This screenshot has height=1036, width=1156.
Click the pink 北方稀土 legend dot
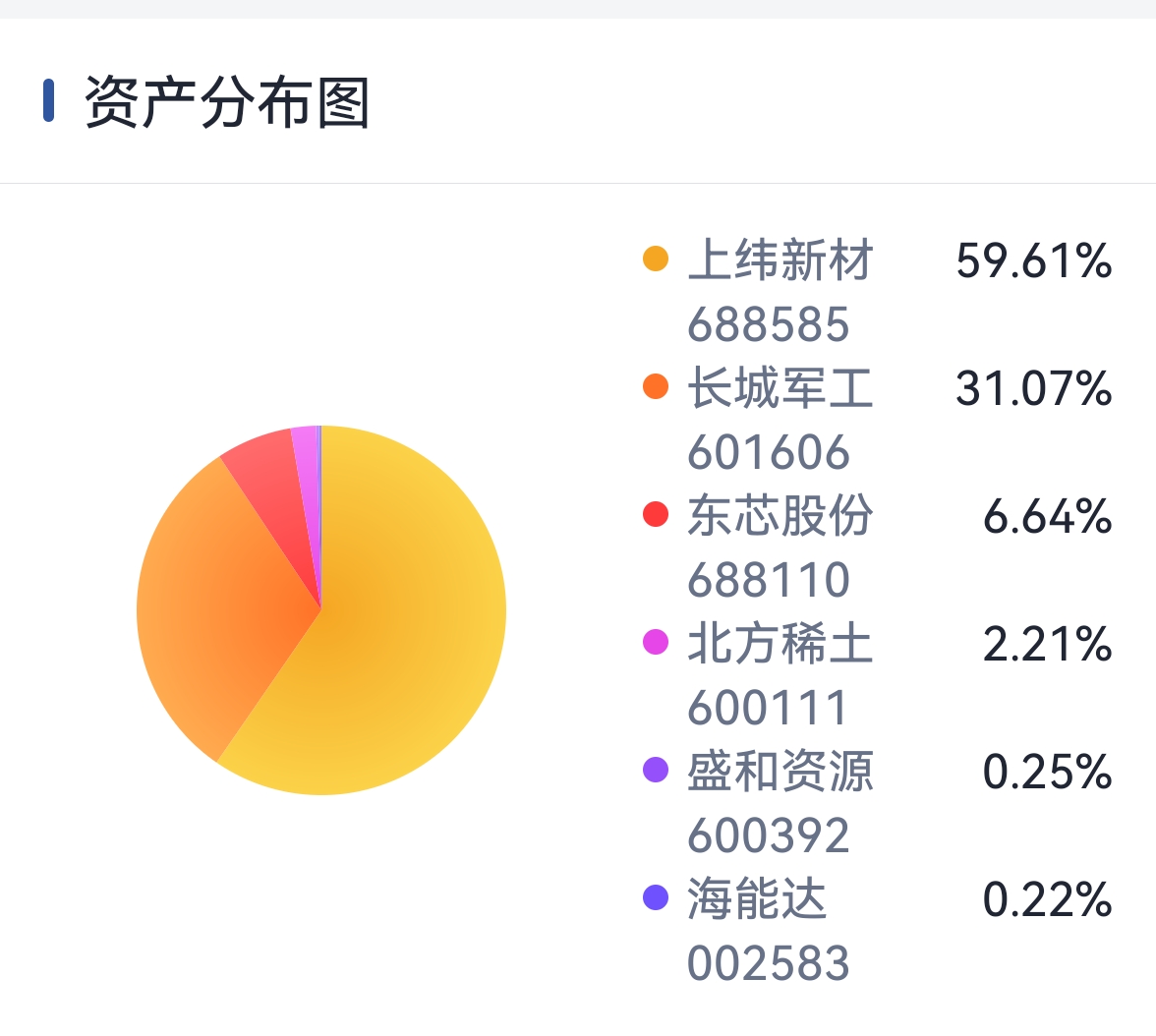[x=656, y=642]
